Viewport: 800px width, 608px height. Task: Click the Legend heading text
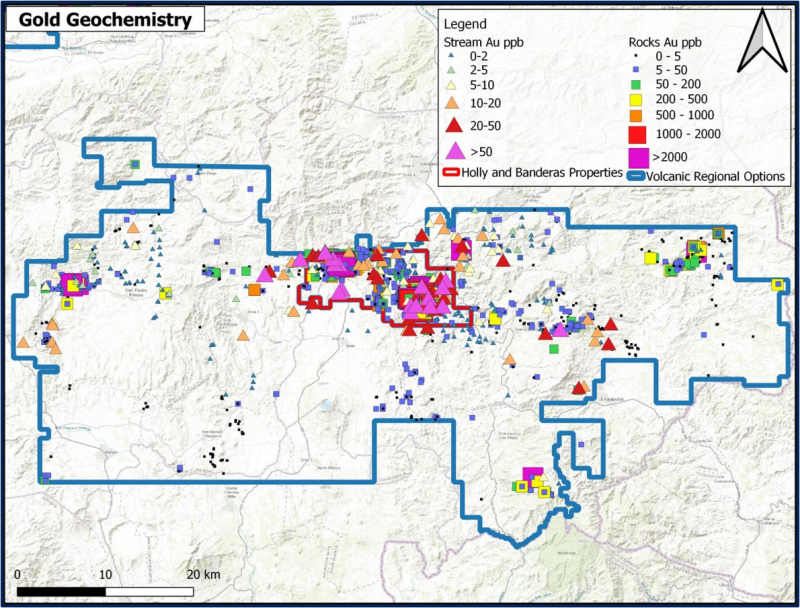[465, 24]
